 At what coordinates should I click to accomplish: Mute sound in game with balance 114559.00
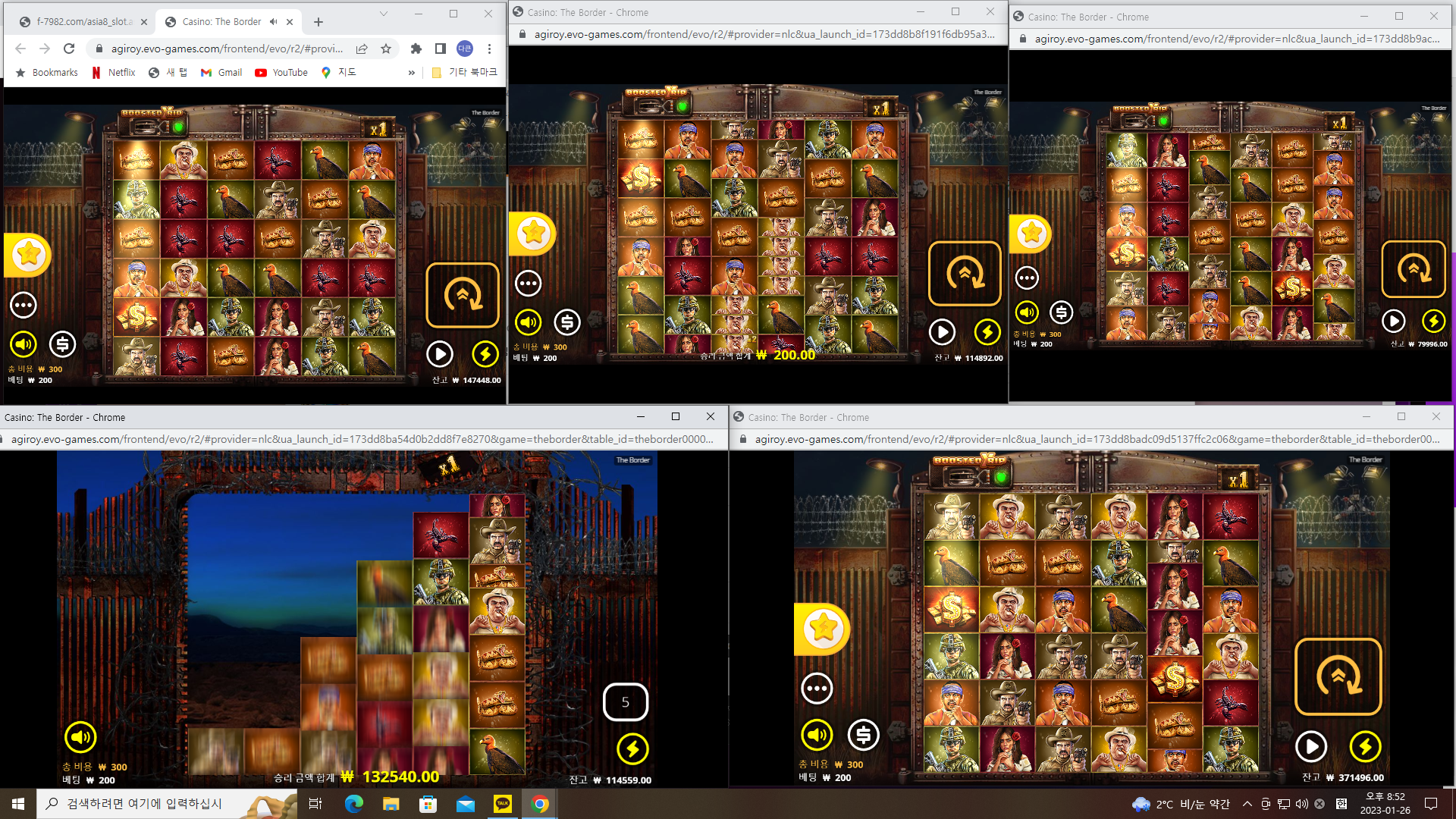(x=80, y=736)
